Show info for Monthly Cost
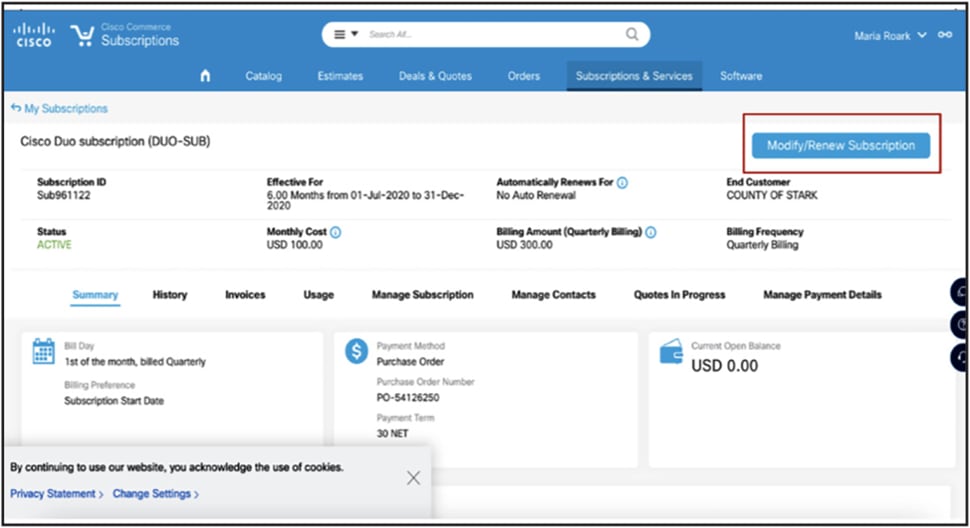Viewport: 970px width, 528px height. (335, 232)
